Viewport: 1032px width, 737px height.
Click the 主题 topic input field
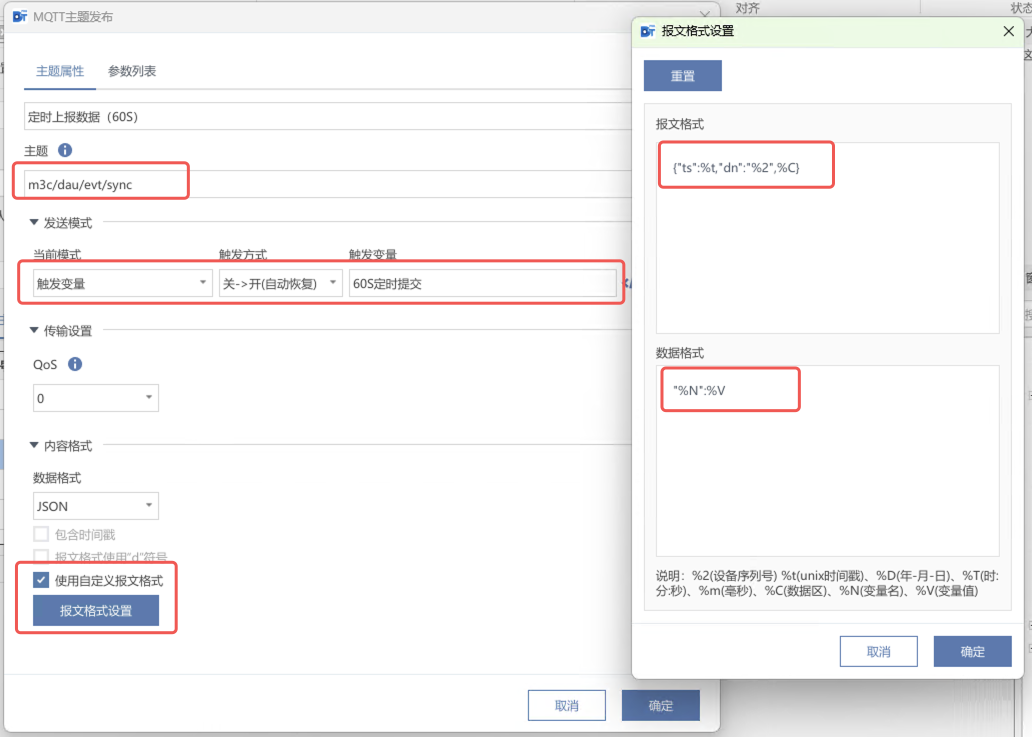click(x=105, y=184)
